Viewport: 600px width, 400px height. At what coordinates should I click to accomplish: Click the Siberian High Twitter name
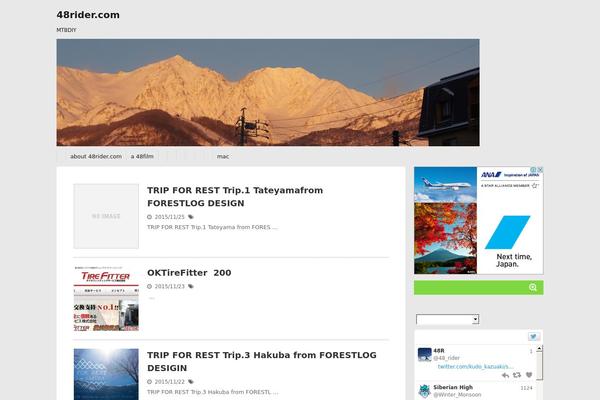453,387
